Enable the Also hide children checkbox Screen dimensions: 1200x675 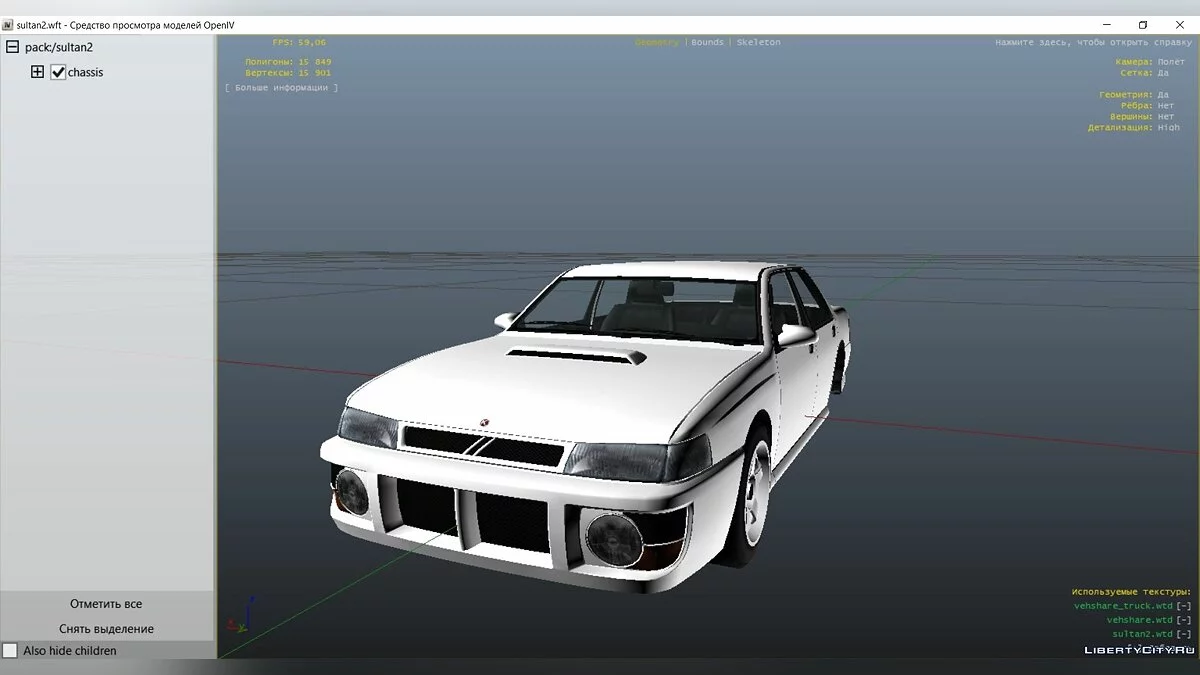[10, 651]
